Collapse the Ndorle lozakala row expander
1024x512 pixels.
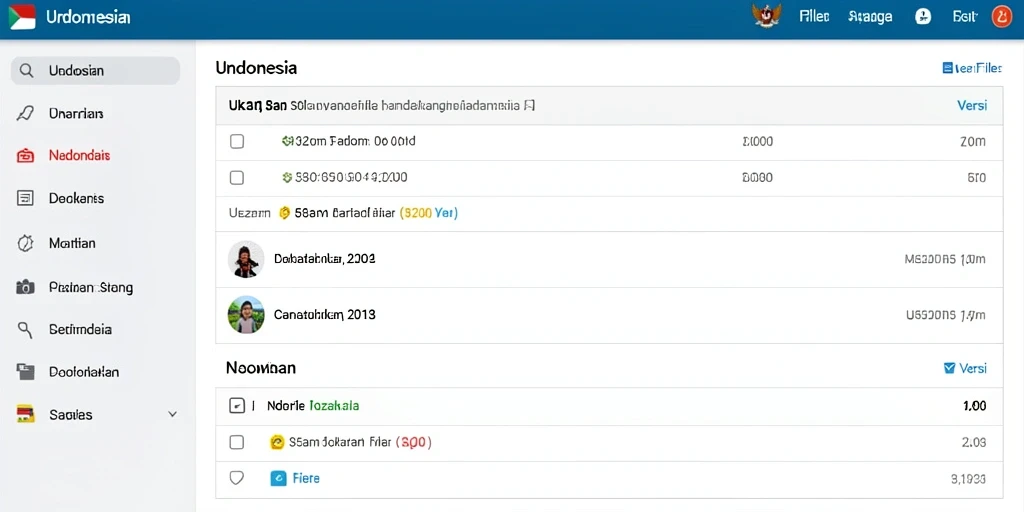[x=236, y=406]
